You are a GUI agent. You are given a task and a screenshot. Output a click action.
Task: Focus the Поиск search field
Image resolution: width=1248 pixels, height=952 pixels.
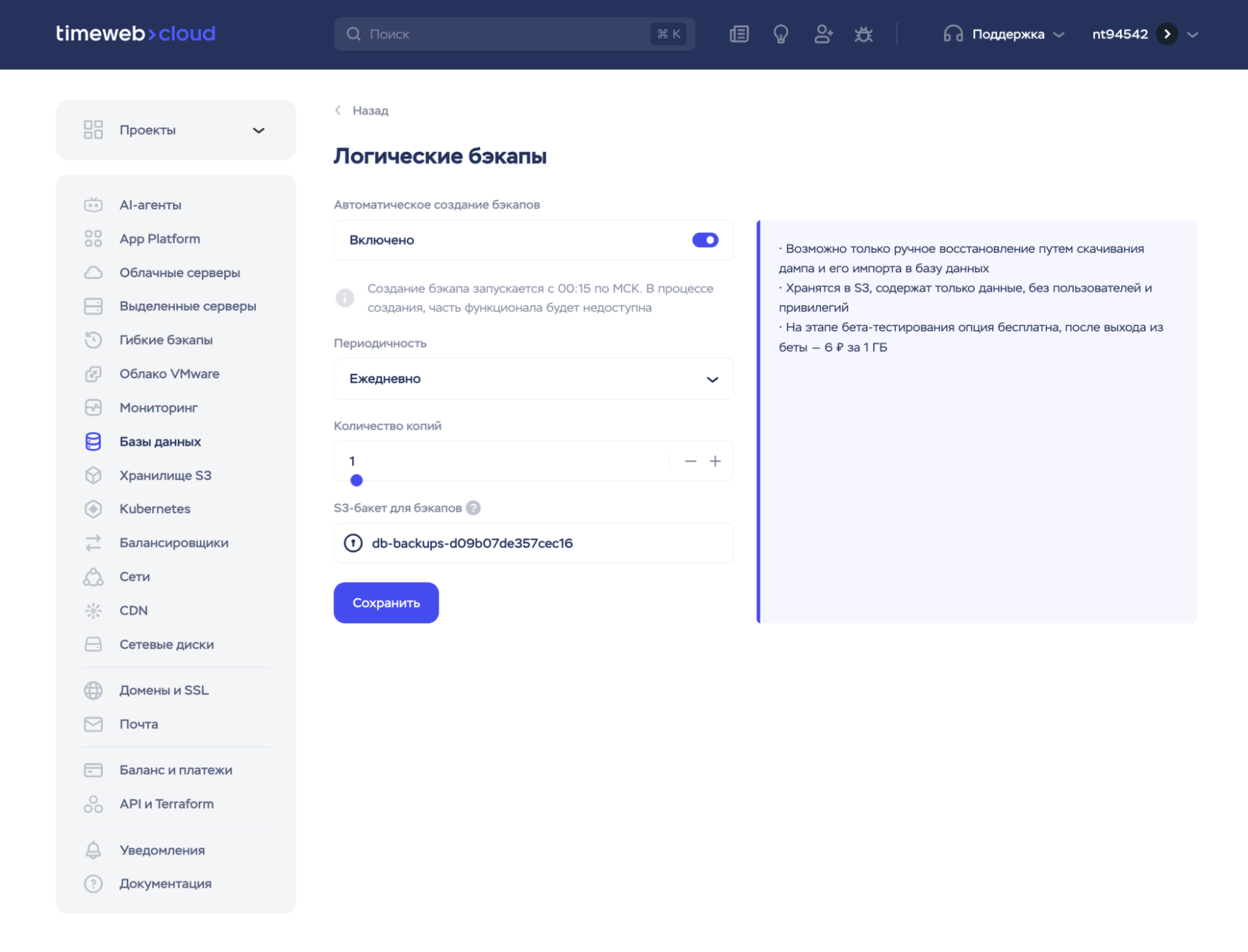506,34
